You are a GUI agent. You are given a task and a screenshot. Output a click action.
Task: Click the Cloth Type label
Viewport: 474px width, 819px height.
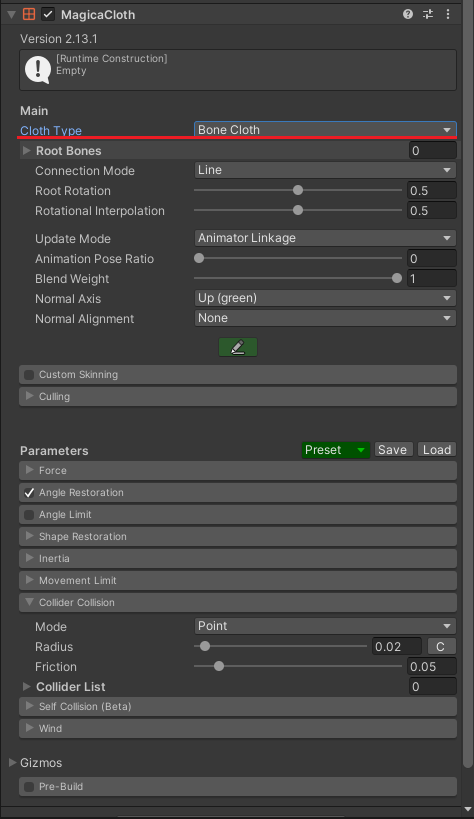point(51,131)
